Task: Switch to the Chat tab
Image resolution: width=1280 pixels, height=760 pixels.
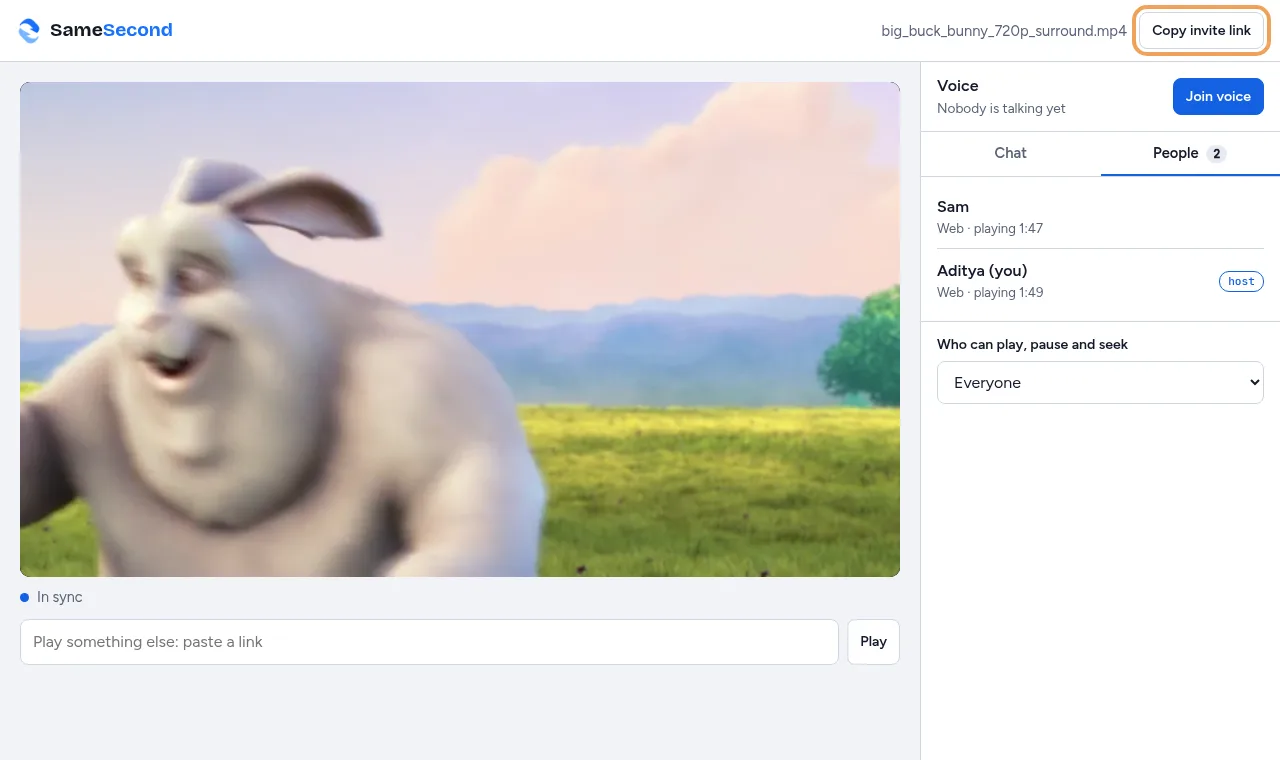Action: pyautogui.click(x=1010, y=153)
